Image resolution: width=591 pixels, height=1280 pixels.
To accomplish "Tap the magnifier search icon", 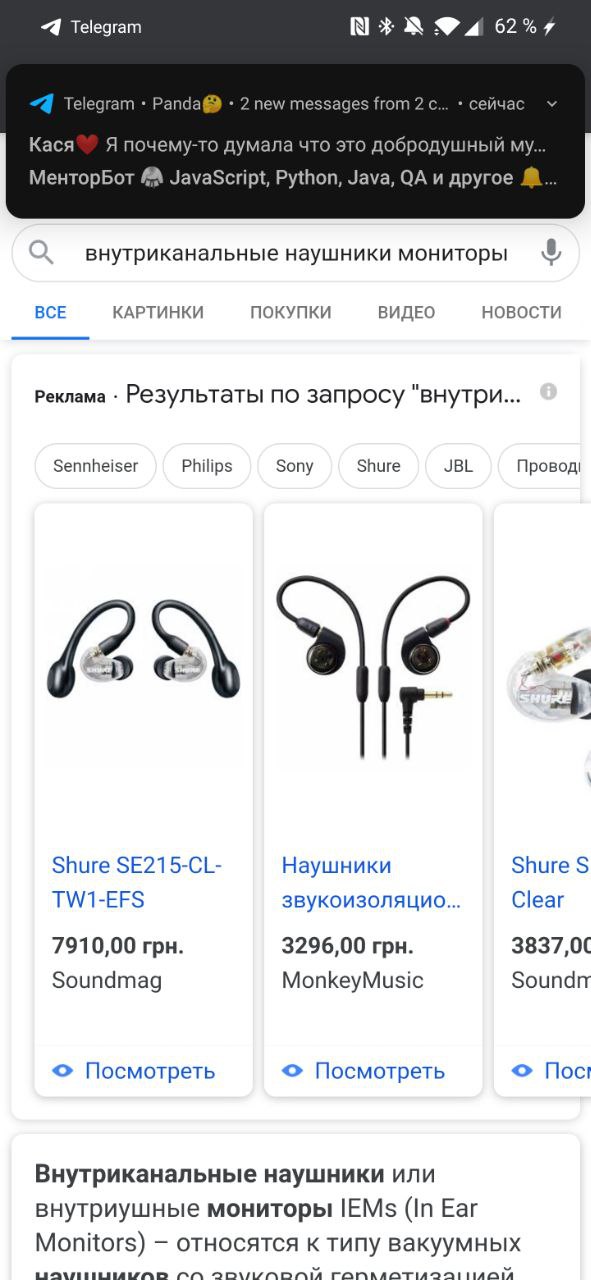I will (x=41, y=253).
